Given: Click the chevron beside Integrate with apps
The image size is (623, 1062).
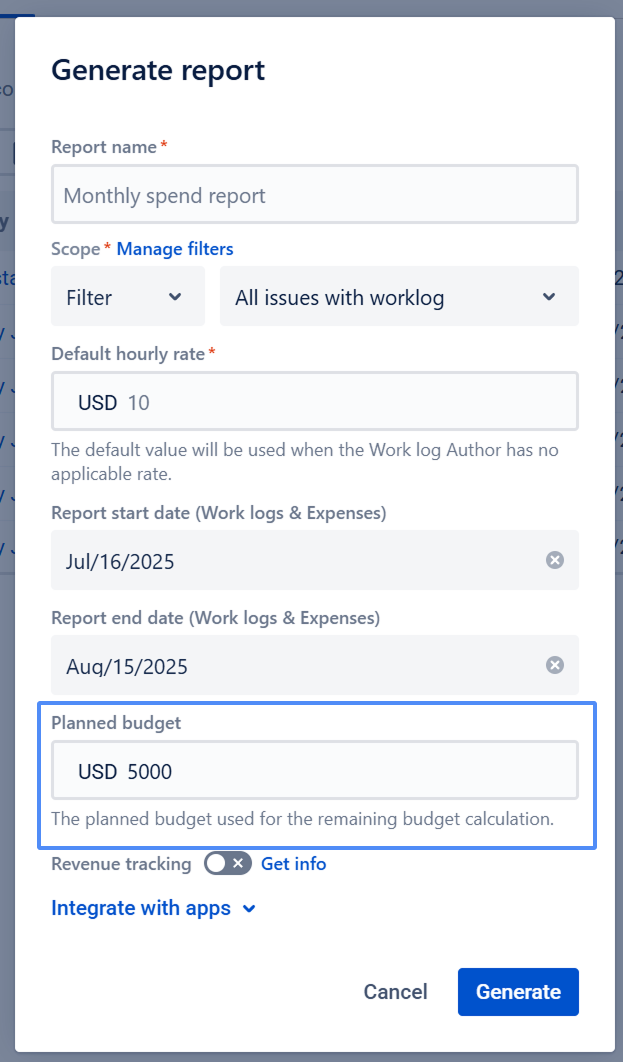Looking at the screenshot, I should point(250,909).
